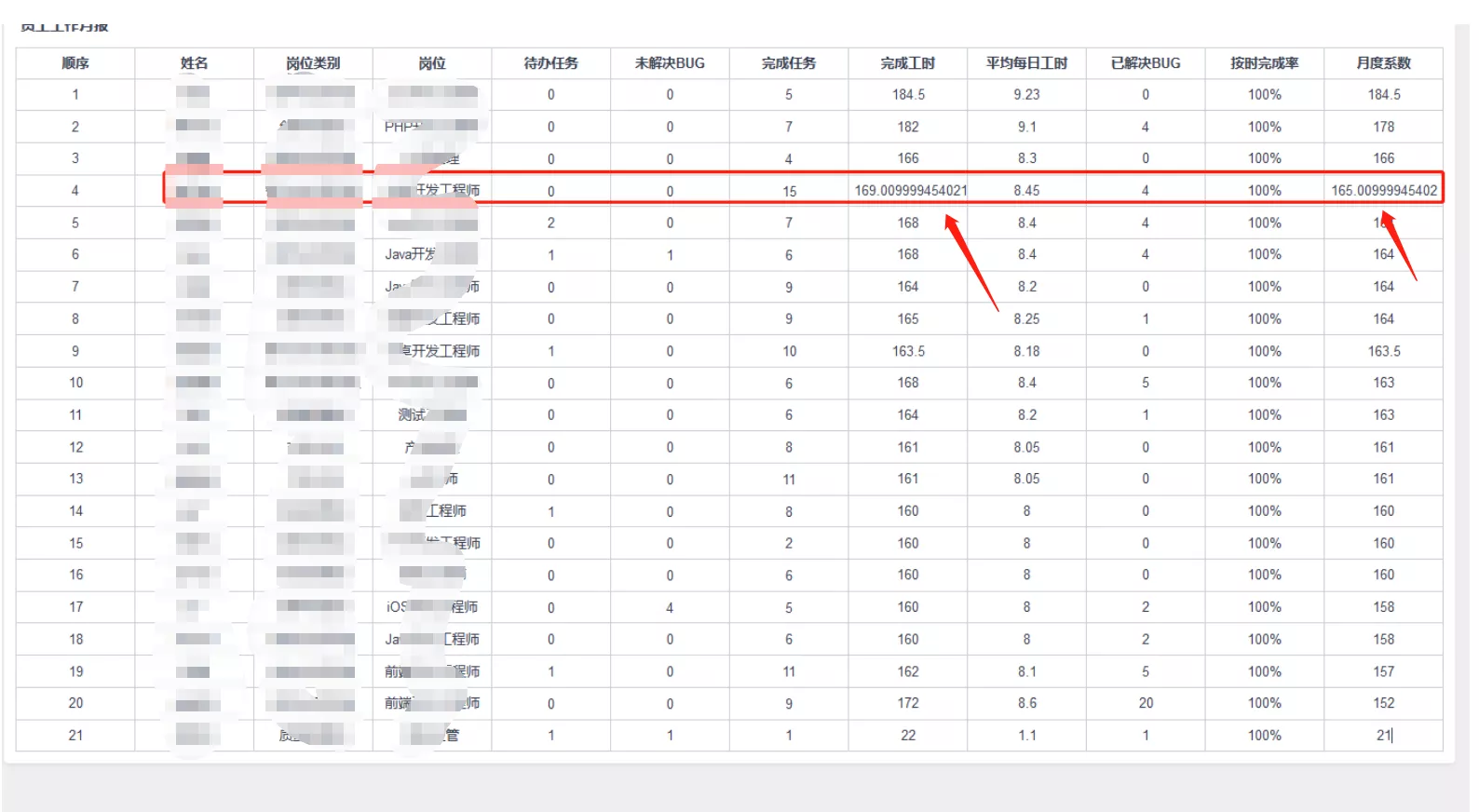Image resolution: width=1479 pixels, height=812 pixels.
Task: Click the 152 月度系数 cell
Action: coord(1384,704)
